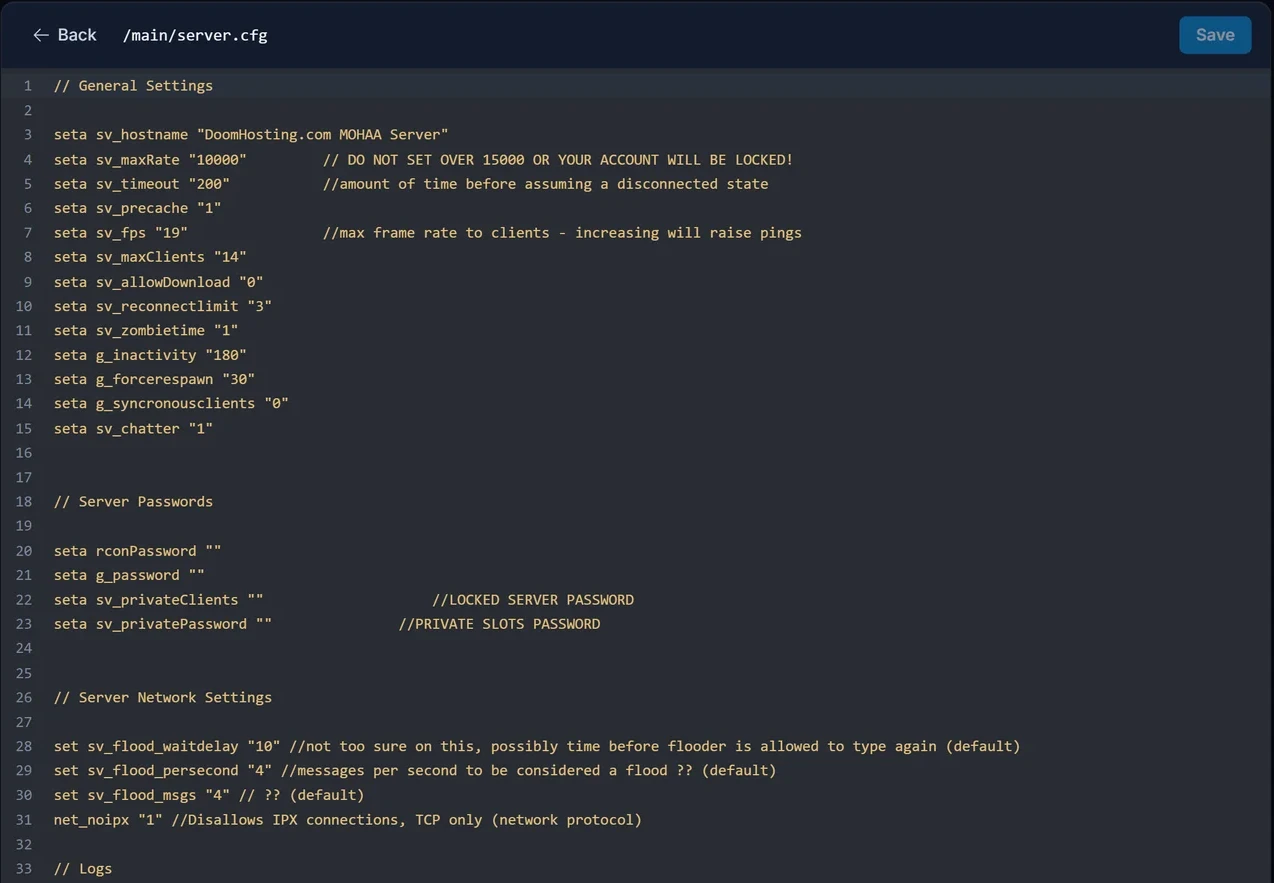The image size is (1274, 883).
Task: Click the sv_reconnectlimit "3" line
Action: tap(163, 306)
